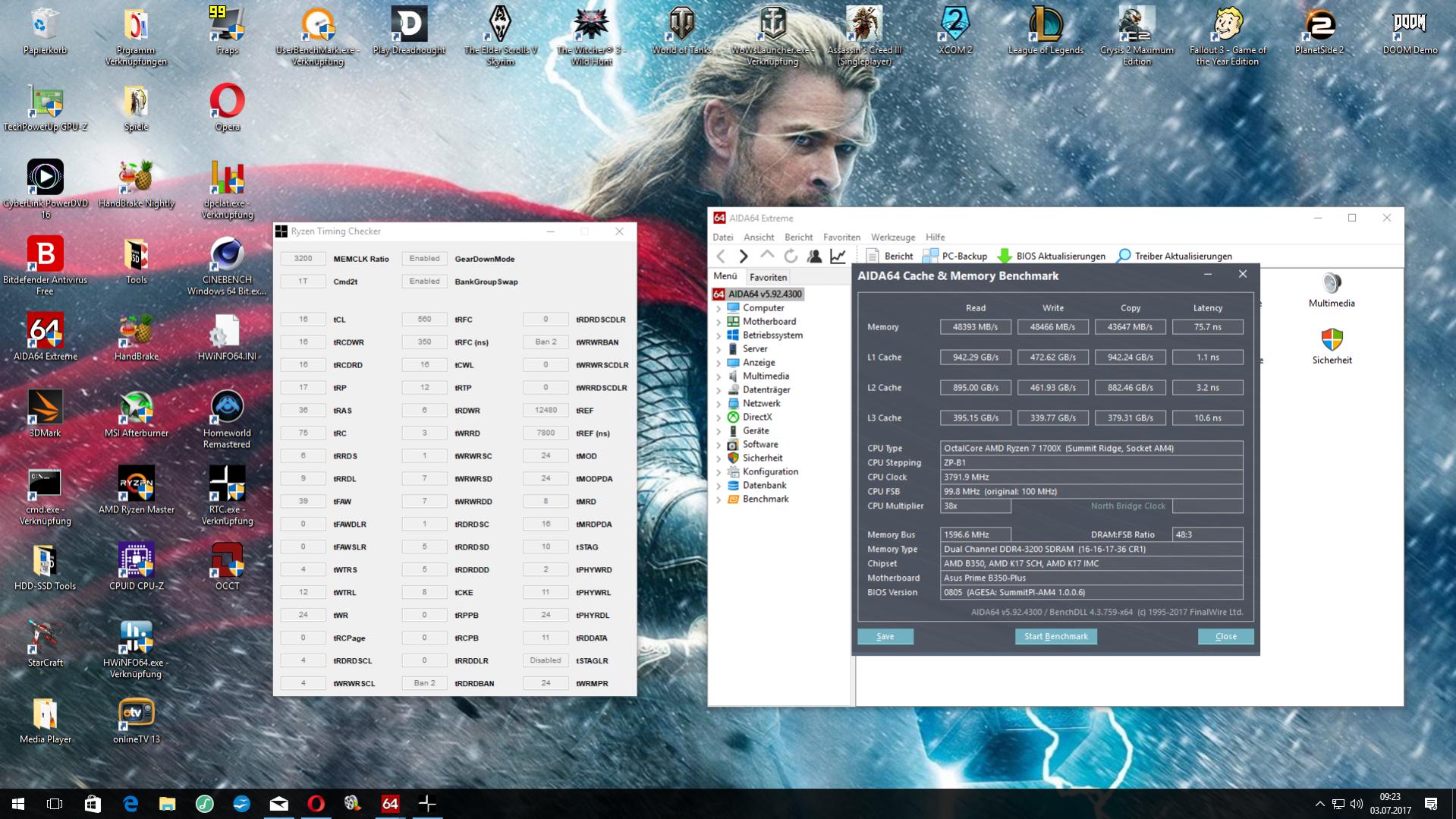Open the Sicherheit shield icon in AIDA64 pane
Screen dimensions: 1456x819
point(1332,347)
